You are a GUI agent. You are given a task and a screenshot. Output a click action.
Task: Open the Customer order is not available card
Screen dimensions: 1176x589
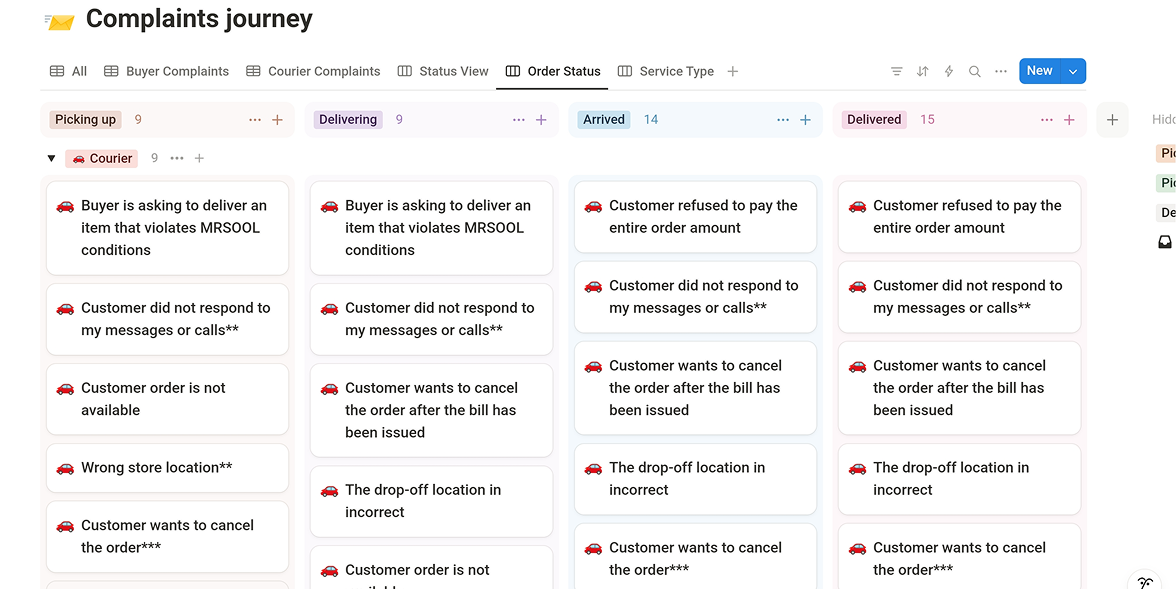pos(167,398)
